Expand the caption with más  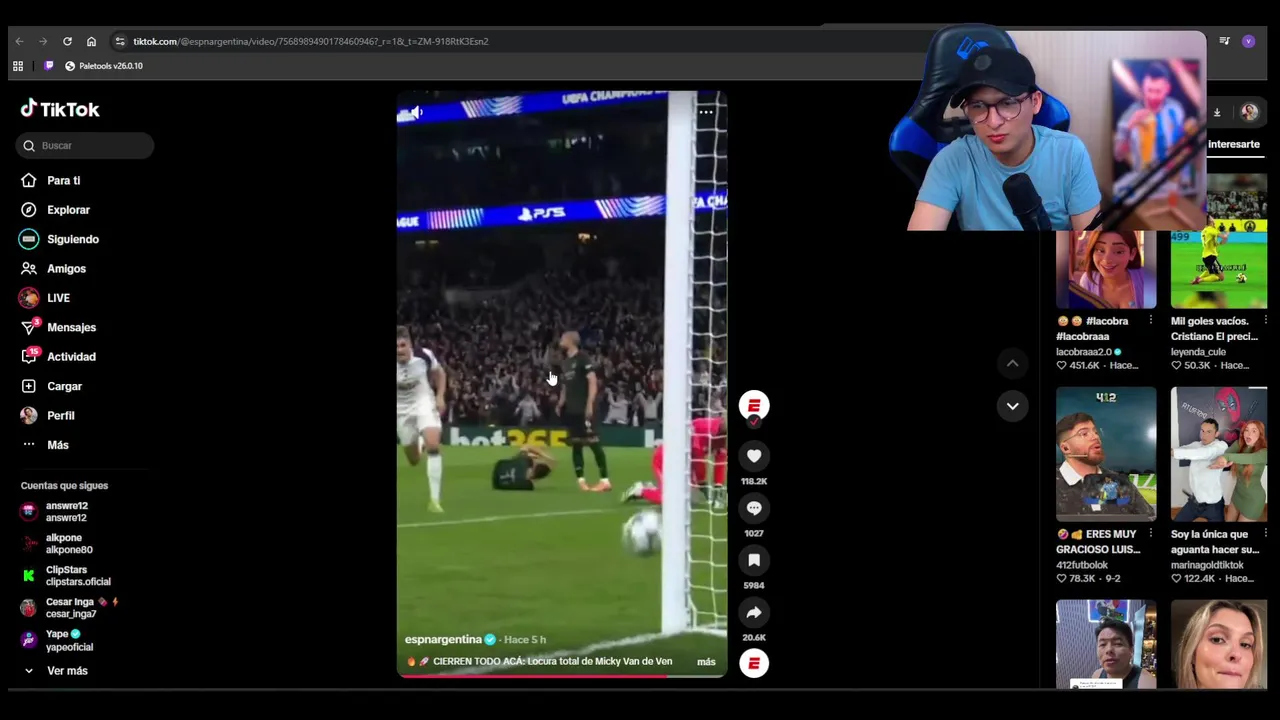tap(706, 662)
